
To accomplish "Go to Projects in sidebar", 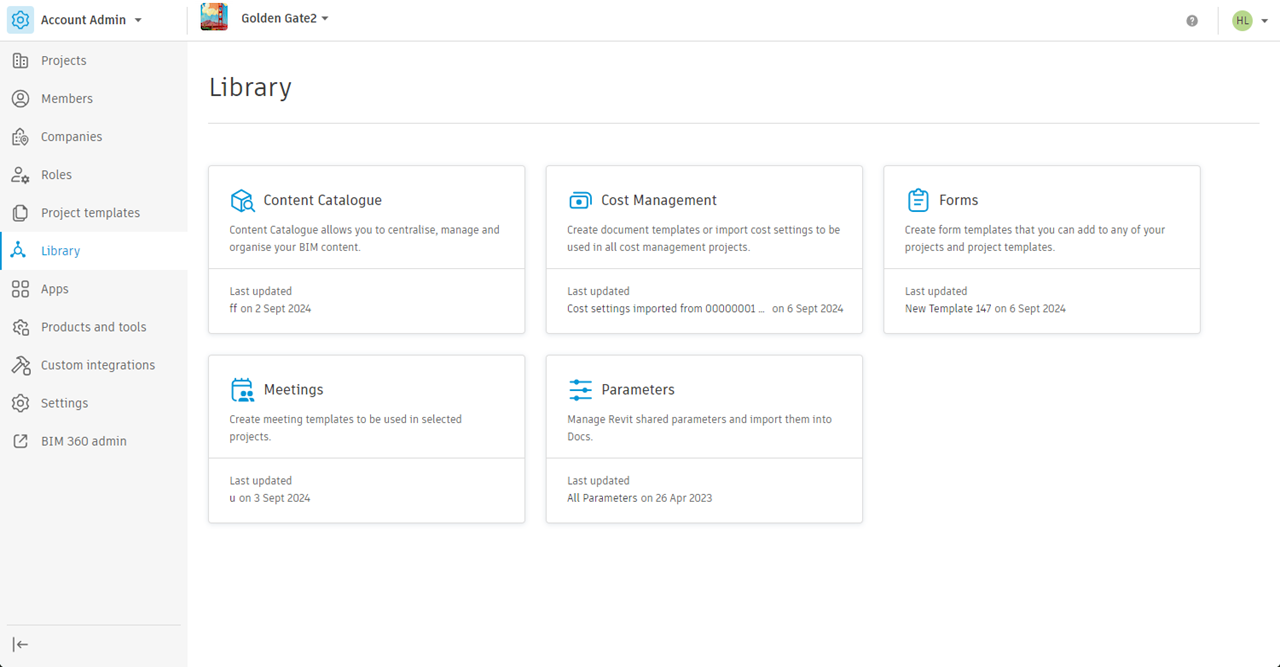I will pos(64,61).
